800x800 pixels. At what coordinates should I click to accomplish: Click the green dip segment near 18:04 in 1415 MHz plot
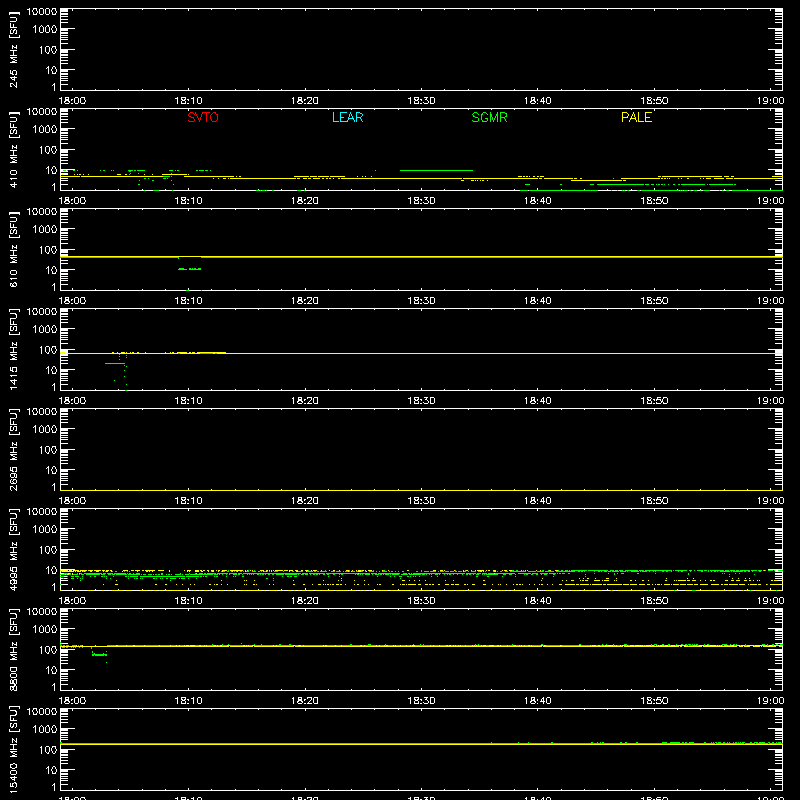(x=115, y=363)
